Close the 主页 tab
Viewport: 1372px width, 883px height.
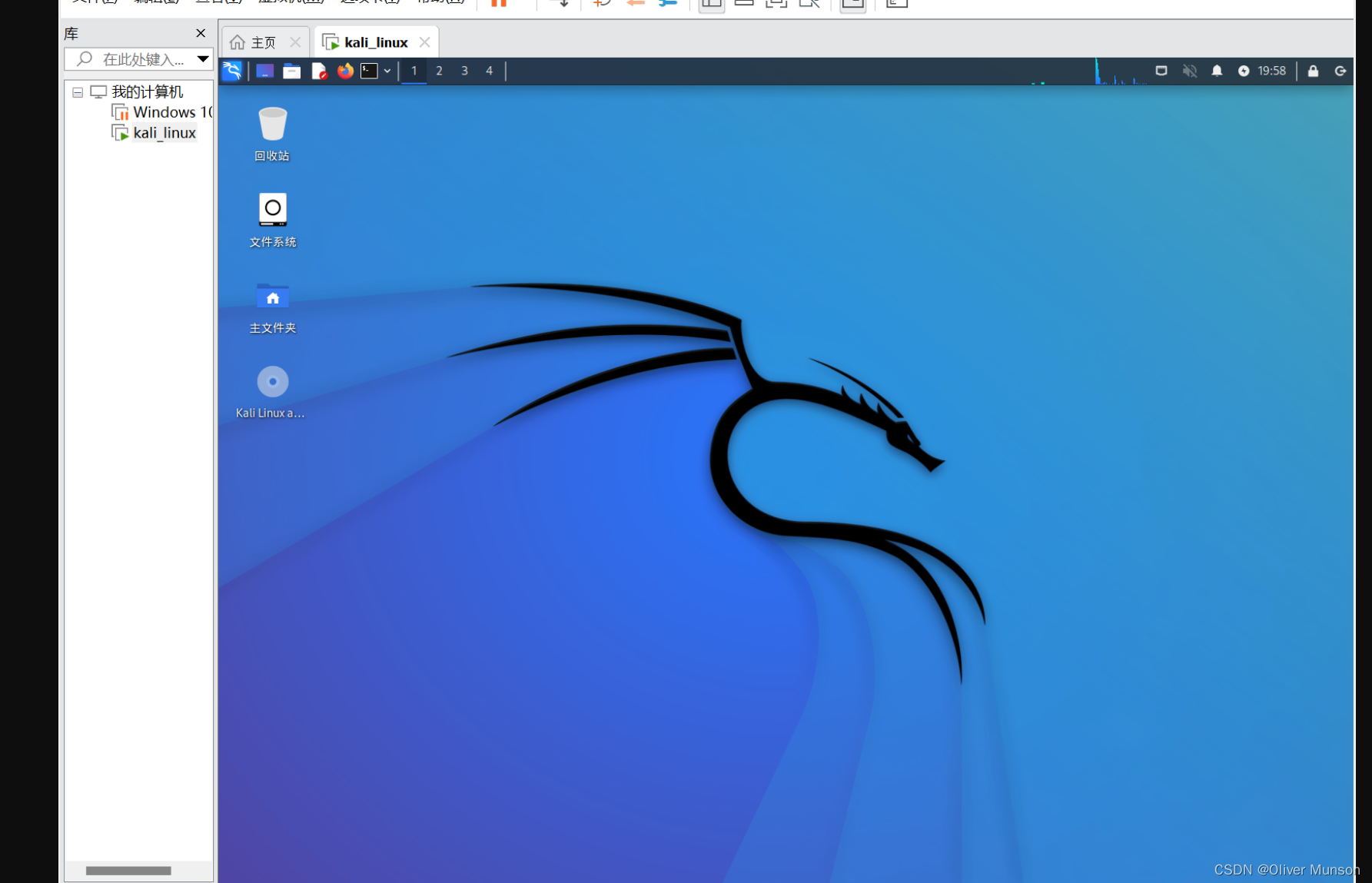[x=295, y=42]
